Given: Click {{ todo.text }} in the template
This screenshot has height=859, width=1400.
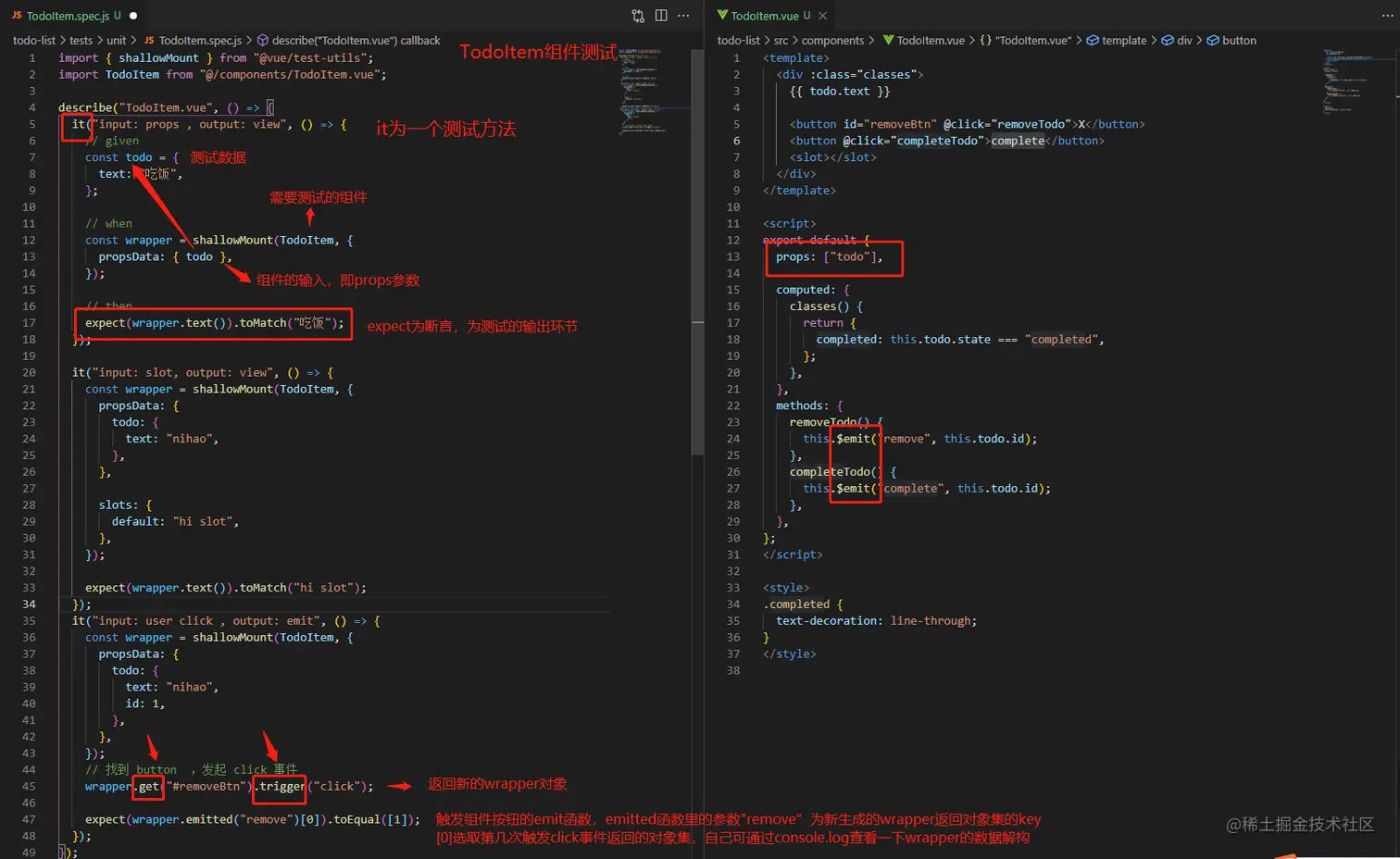Looking at the screenshot, I should click(840, 92).
